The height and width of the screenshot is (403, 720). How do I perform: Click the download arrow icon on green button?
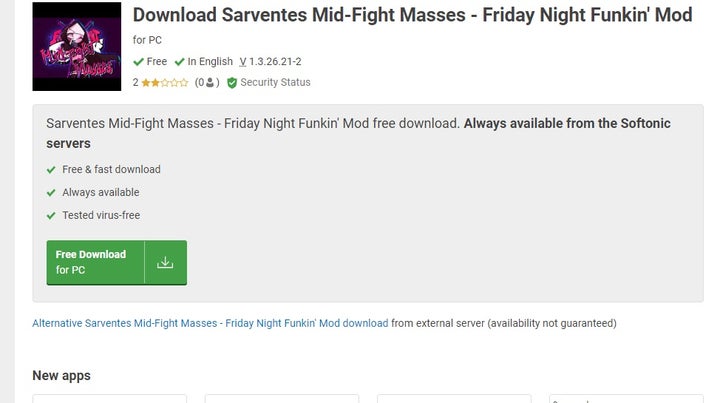(x=165, y=263)
